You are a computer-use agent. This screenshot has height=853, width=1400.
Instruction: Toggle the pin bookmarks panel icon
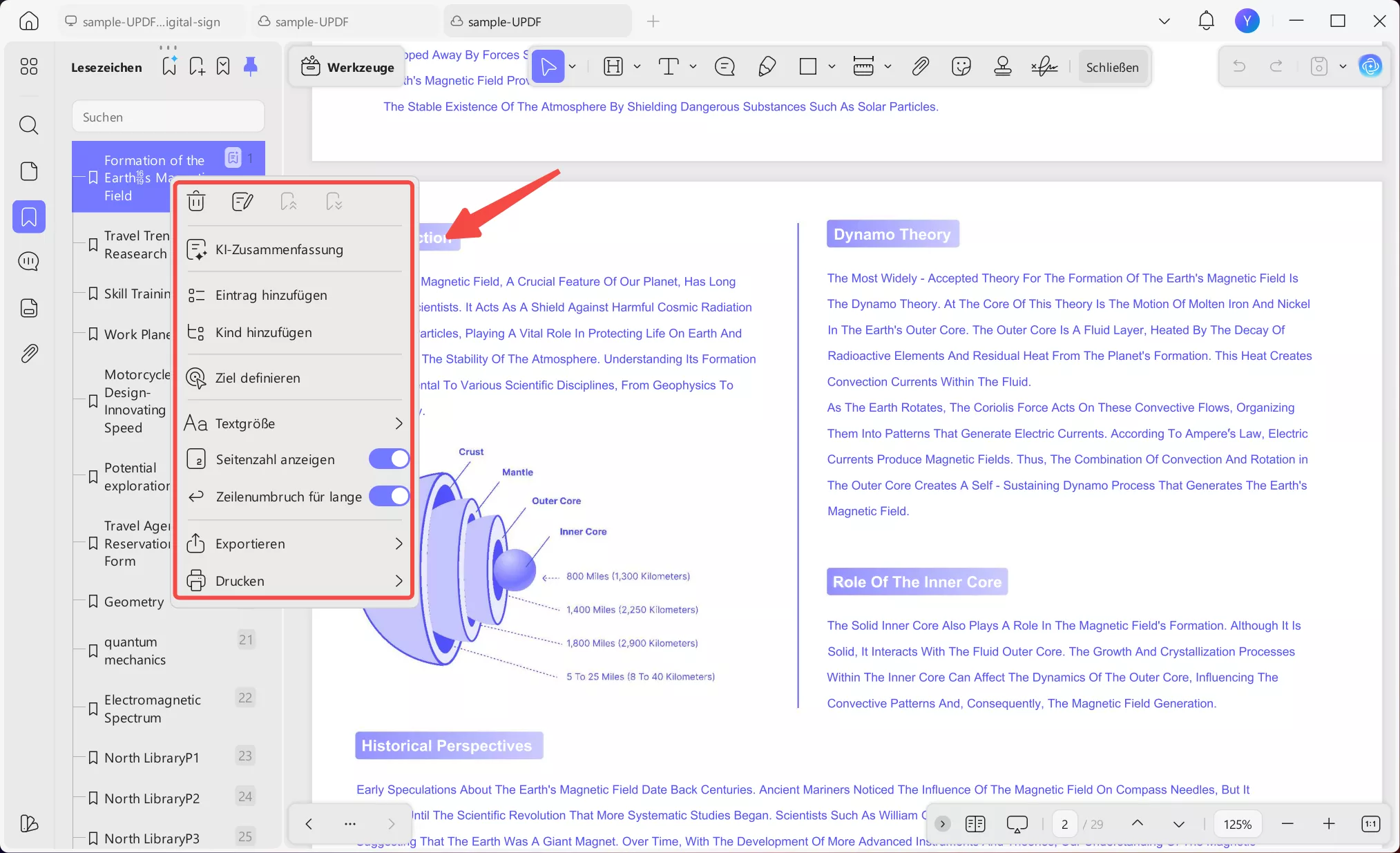click(x=251, y=66)
